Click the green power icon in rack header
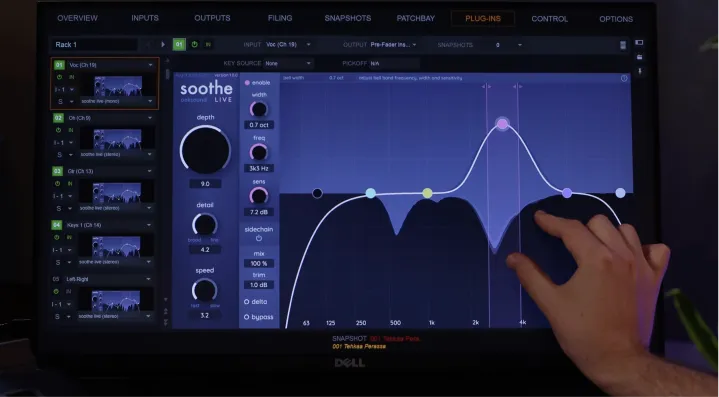The height and width of the screenshot is (397, 719). pos(194,44)
